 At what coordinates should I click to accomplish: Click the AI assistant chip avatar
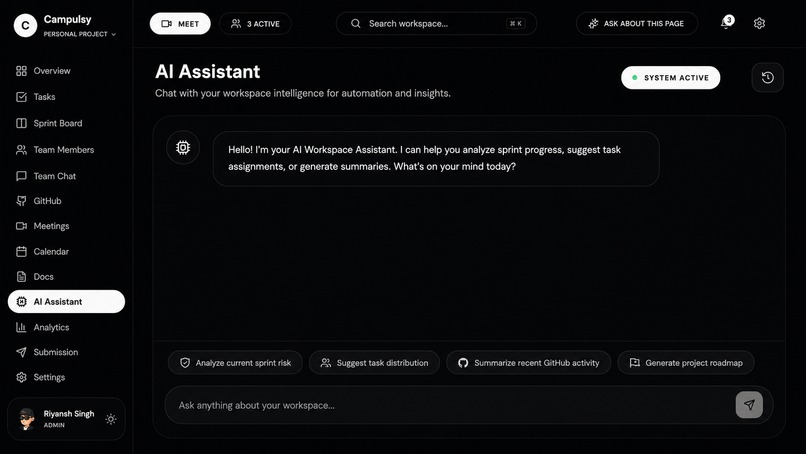pyautogui.click(x=183, y=148)
